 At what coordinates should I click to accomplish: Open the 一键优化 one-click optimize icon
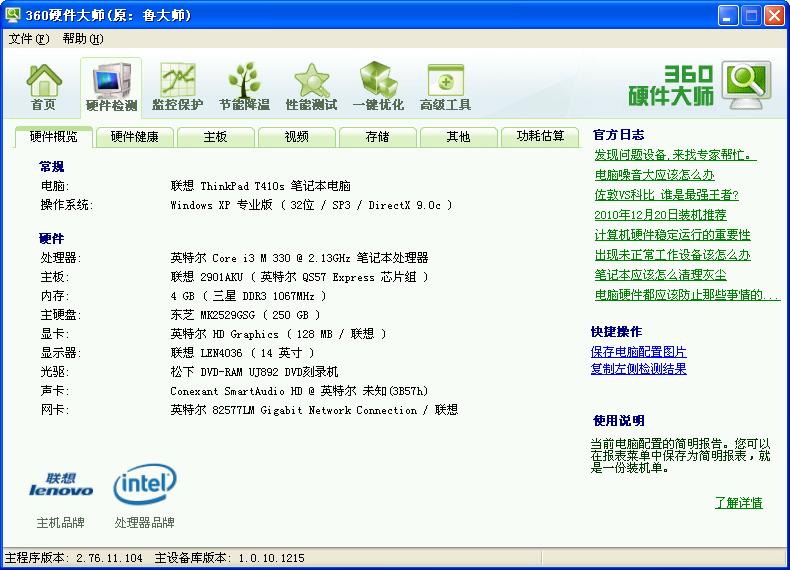378,87
